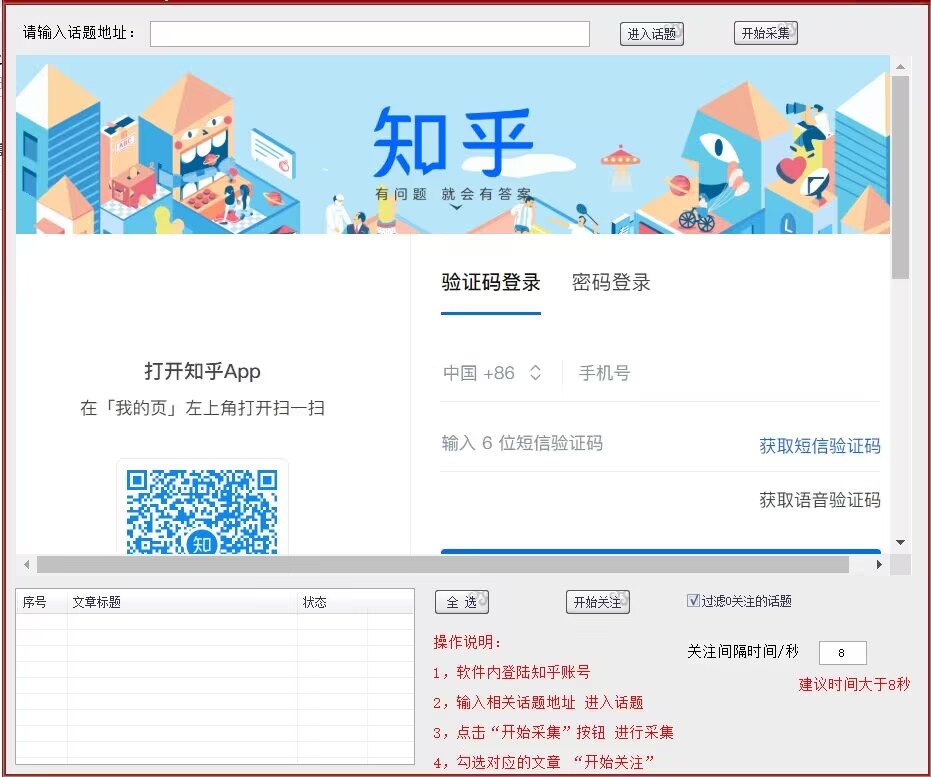Image resolution: width=931 pixels, height=777 pixels.
Task: Click the 全选 button
Action: [x=461, y=602]
